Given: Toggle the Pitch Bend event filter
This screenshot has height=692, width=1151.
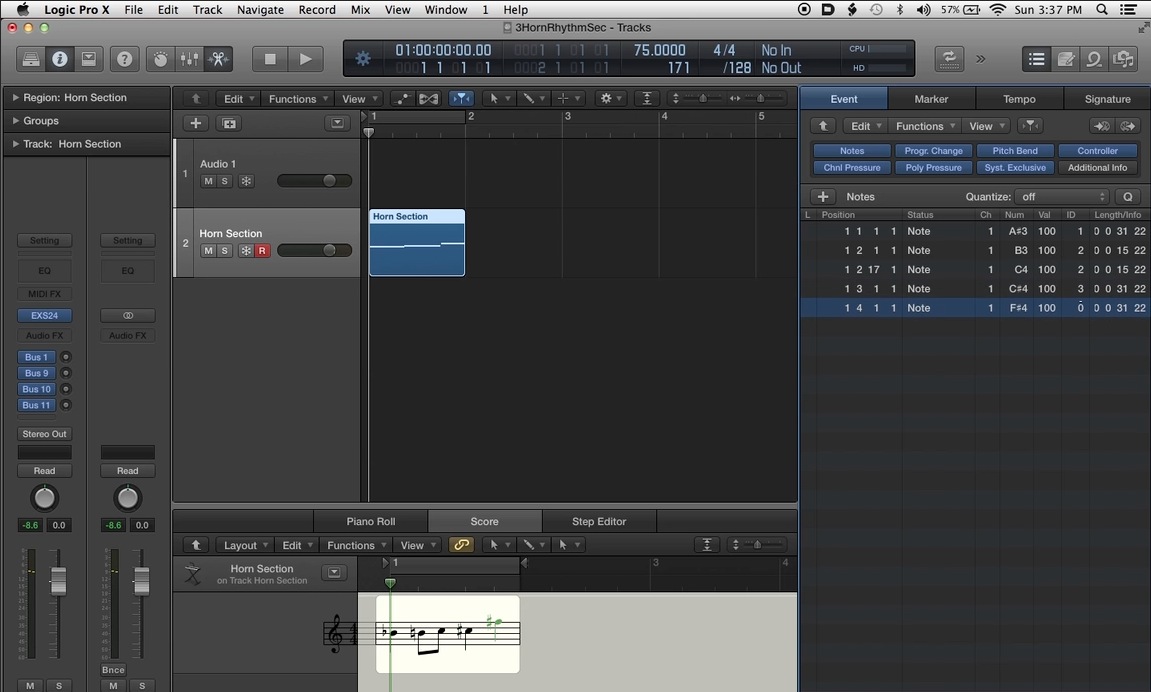Looking at the screenshot, I should pyautogui.click(x=1014, y=151).
